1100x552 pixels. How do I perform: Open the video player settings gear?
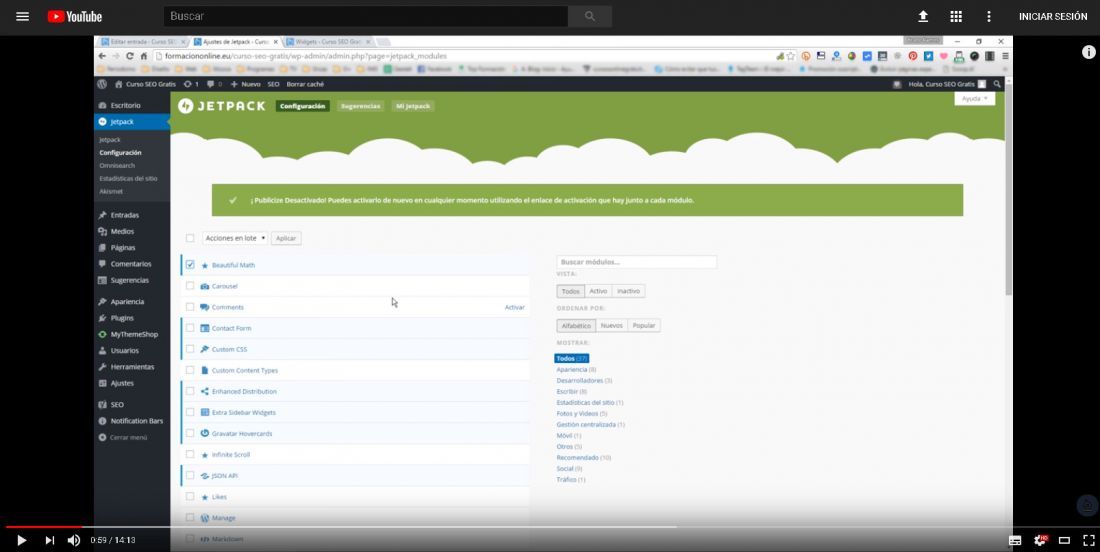1040,540
